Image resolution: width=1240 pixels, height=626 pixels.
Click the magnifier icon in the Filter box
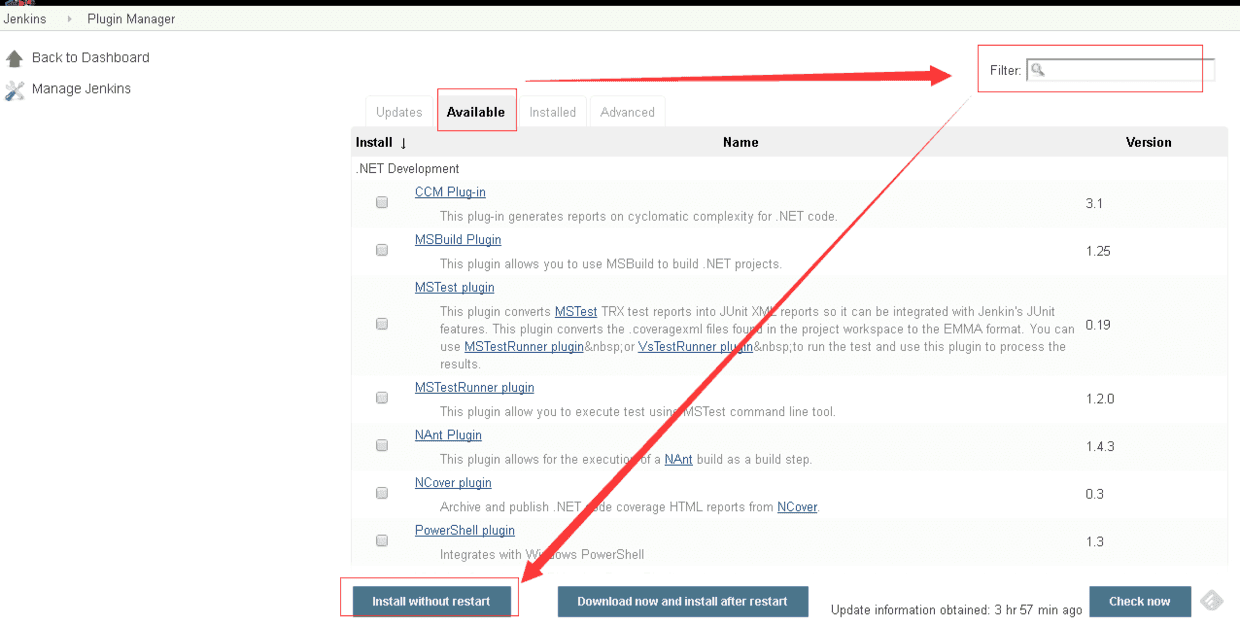point(1038,70)
